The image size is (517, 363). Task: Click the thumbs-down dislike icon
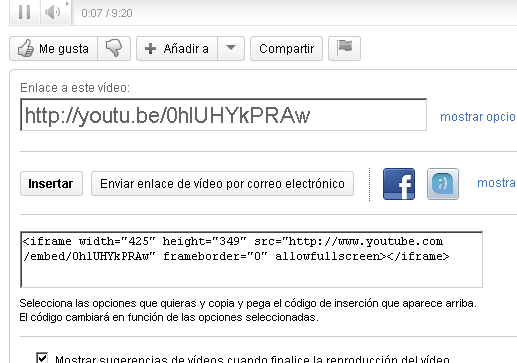[114, 49]
